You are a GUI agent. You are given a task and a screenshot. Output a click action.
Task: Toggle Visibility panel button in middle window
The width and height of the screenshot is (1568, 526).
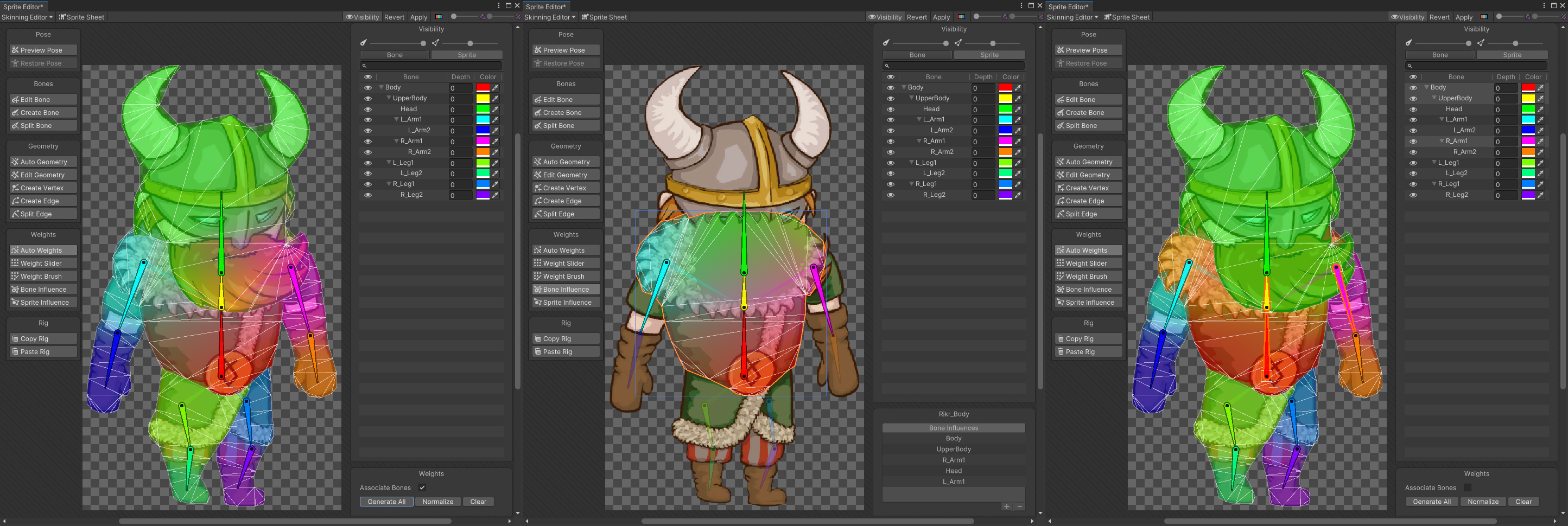pos(885,17)
